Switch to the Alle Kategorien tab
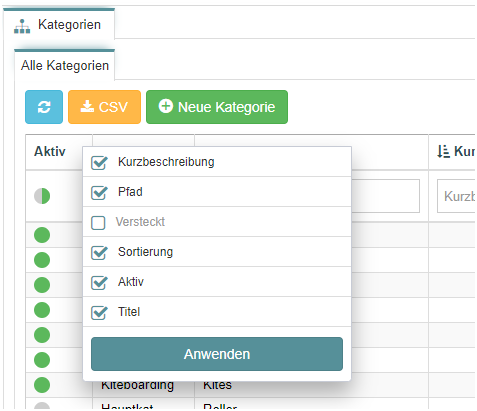This screenshot has height=411, width=477. click(x=64, y=65)
